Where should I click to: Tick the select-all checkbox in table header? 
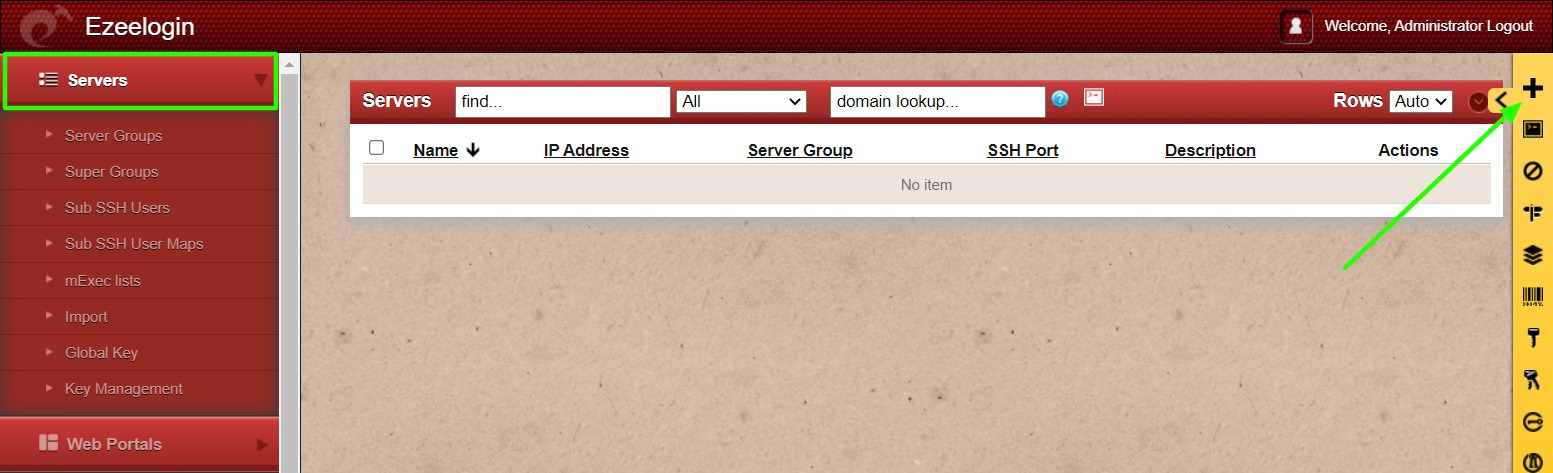[376, 148]
